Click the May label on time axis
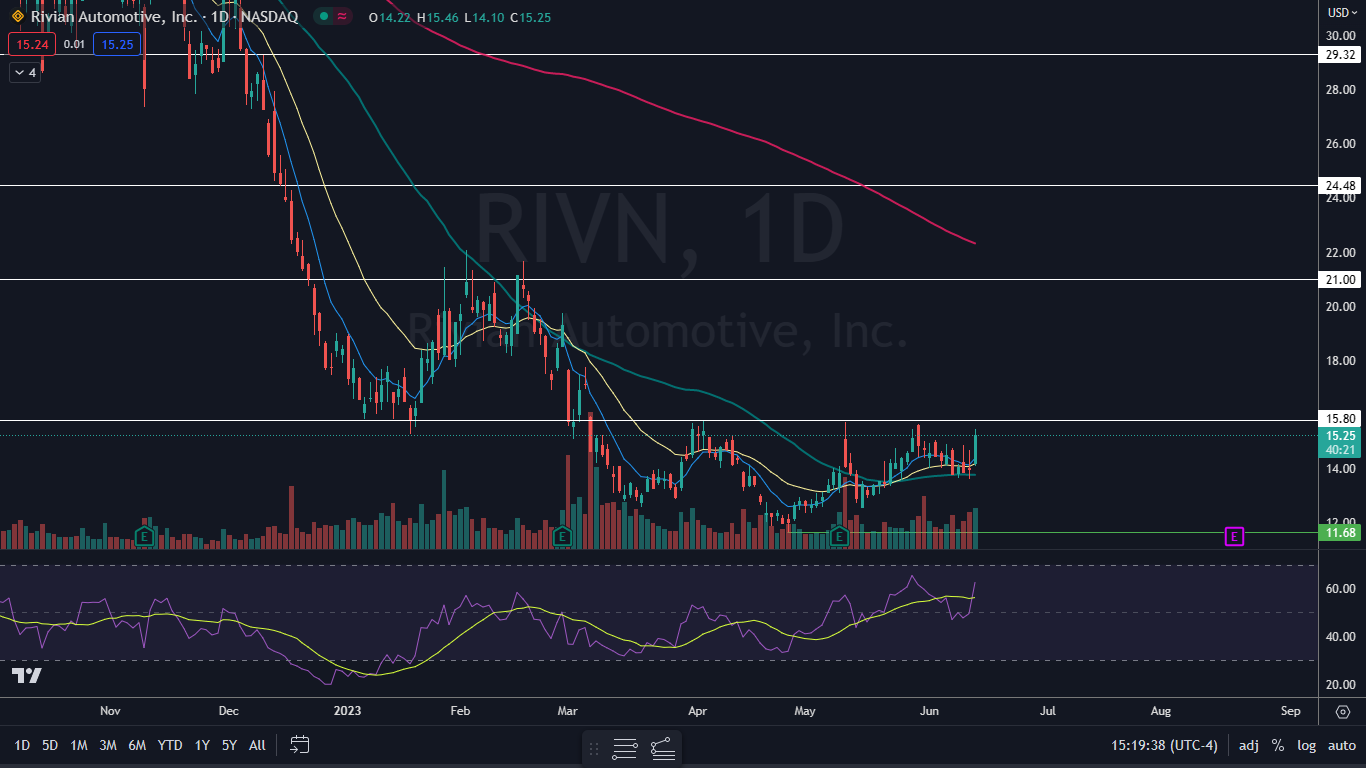Viewport: 1366px width, 768px height. point(805,711)
